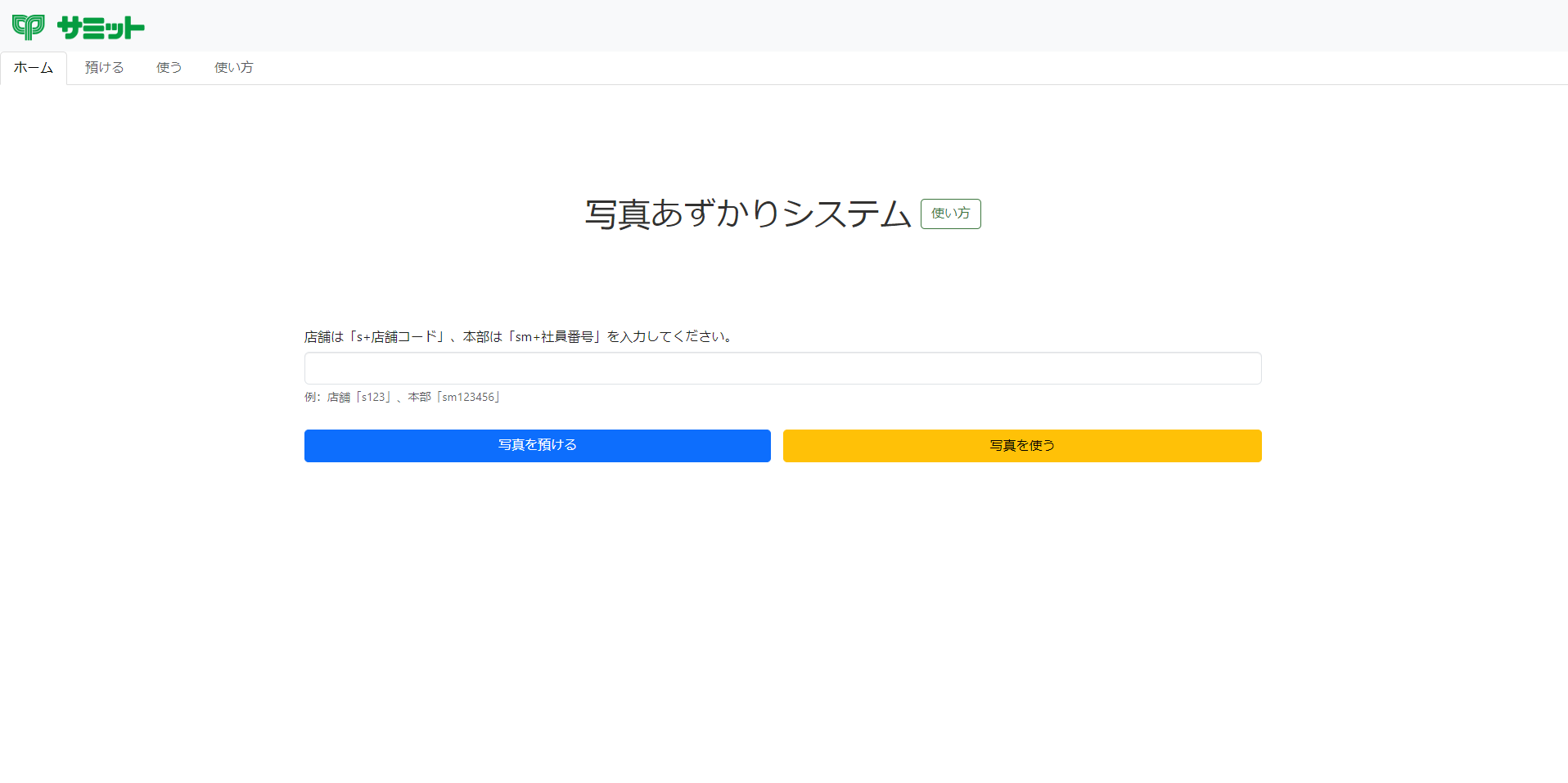1568x783 pixels.
Task: Click the 「sm123456」 example under the input
Action: click(x=468, y=398)
